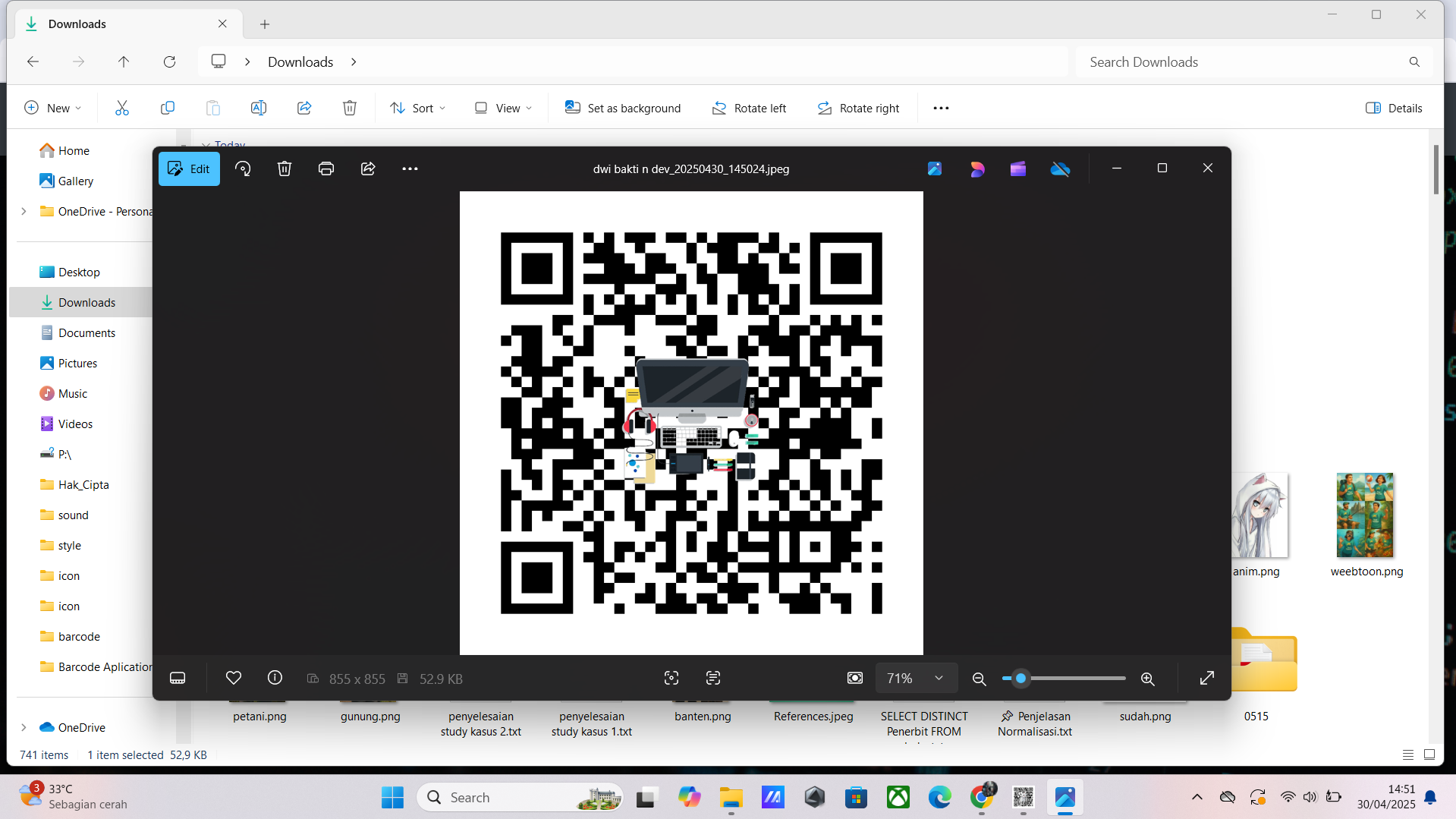1456x819 pixels.
Task: Click the Search Downloads field
Action: 1254,61
